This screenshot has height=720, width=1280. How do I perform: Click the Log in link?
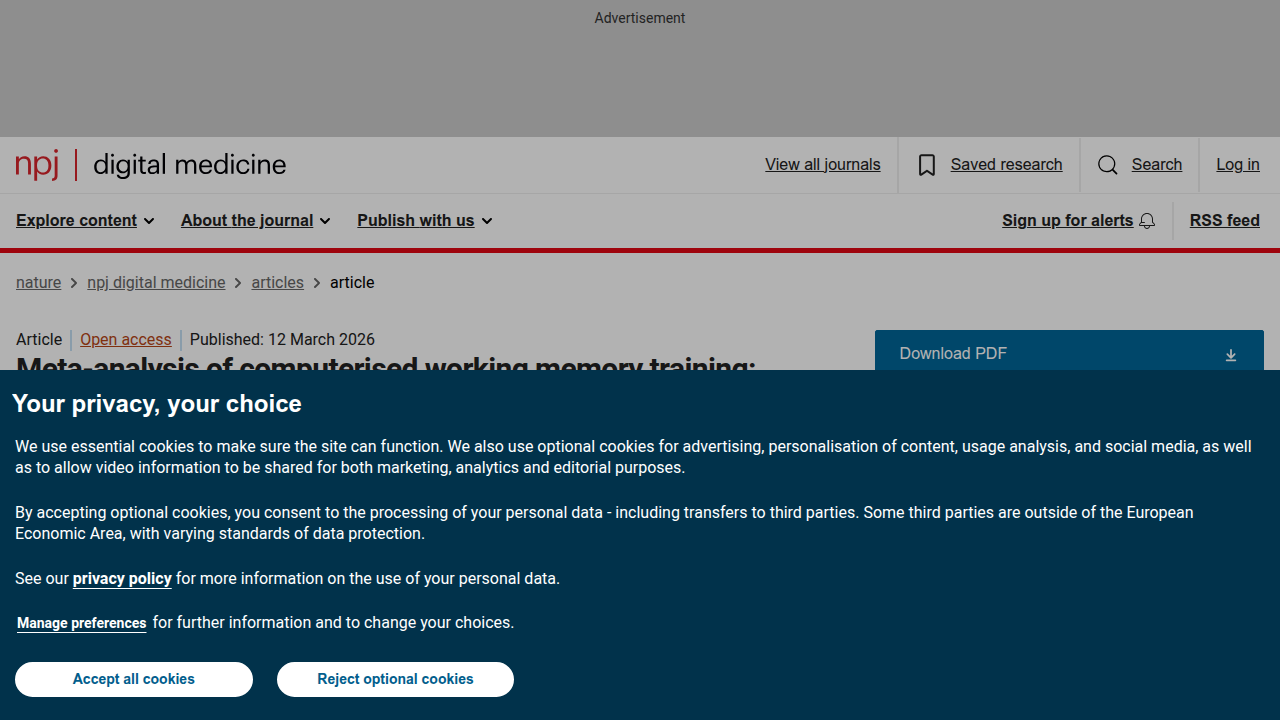(x=1238, y=165)
